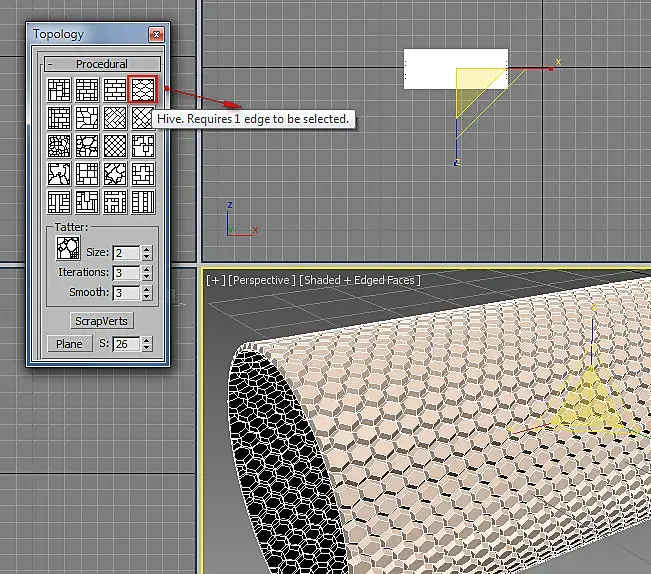This screenshot has width=651, height=574.
Task: Click the red-highlighted Hive pattern icon
Action: pos(144,90)
